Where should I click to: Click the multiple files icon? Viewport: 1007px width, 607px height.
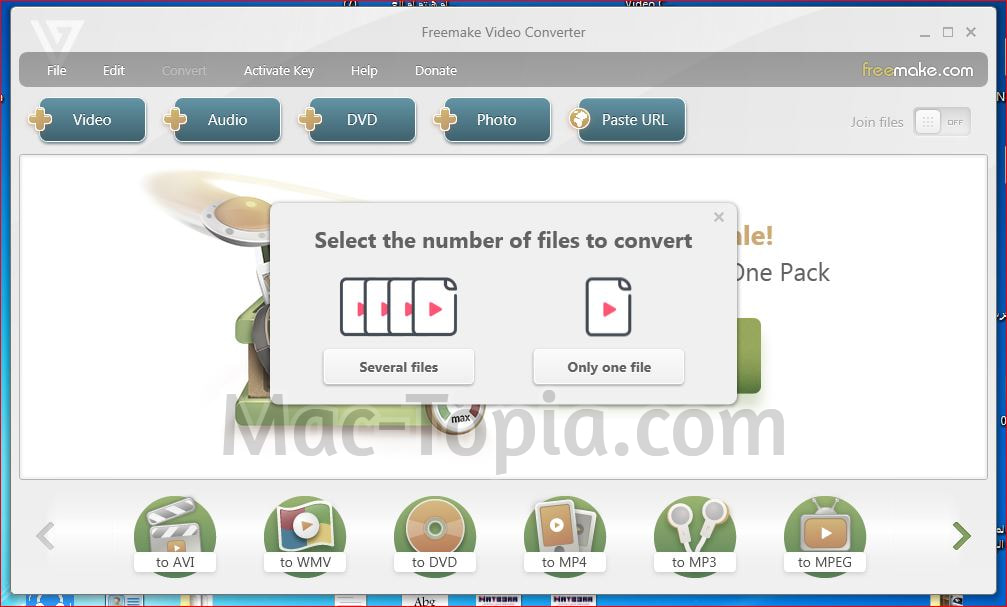(398, 307)
